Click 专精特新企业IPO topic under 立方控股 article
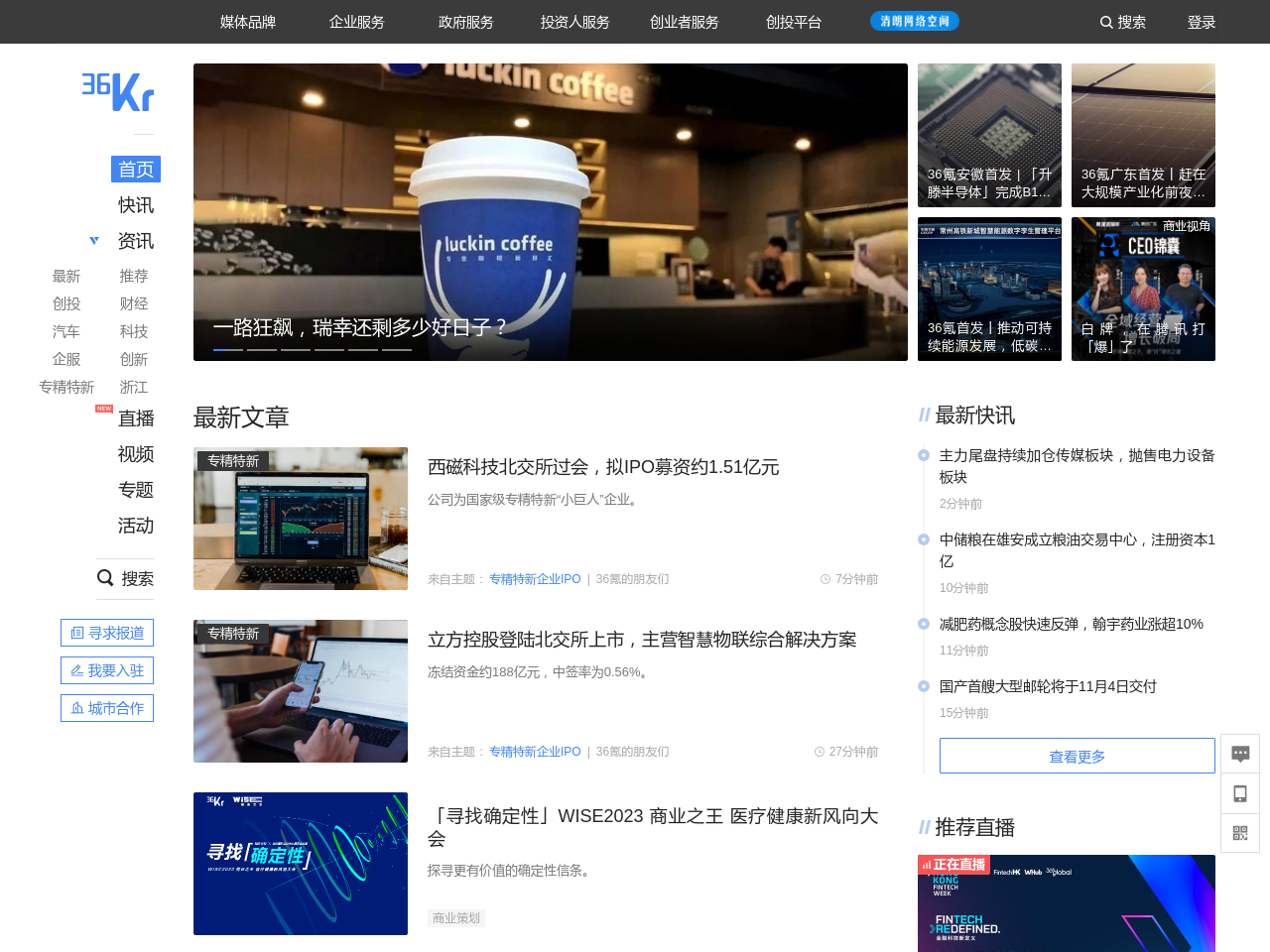 [x=535, y=752]
